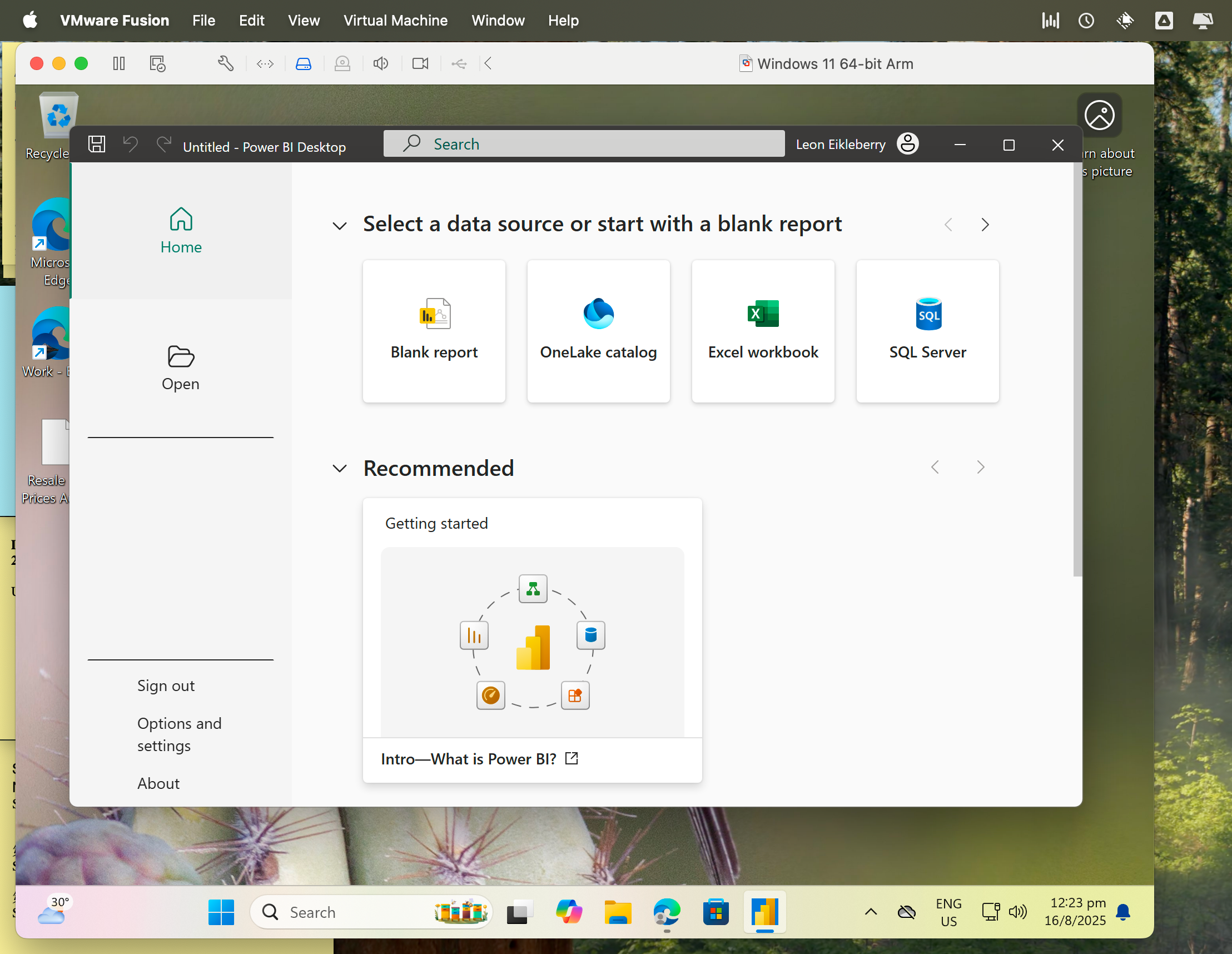Open VM settings wrench icon
Screen dimensions: 1232x954
(x=225, y=63)
